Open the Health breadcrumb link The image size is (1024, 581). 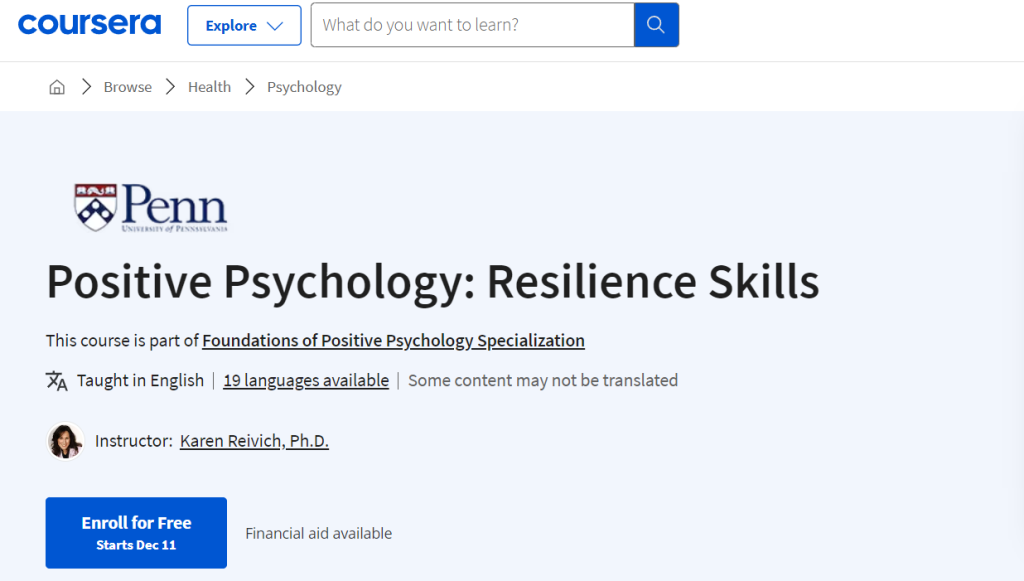pyautogui.click(x=209, y=87)
